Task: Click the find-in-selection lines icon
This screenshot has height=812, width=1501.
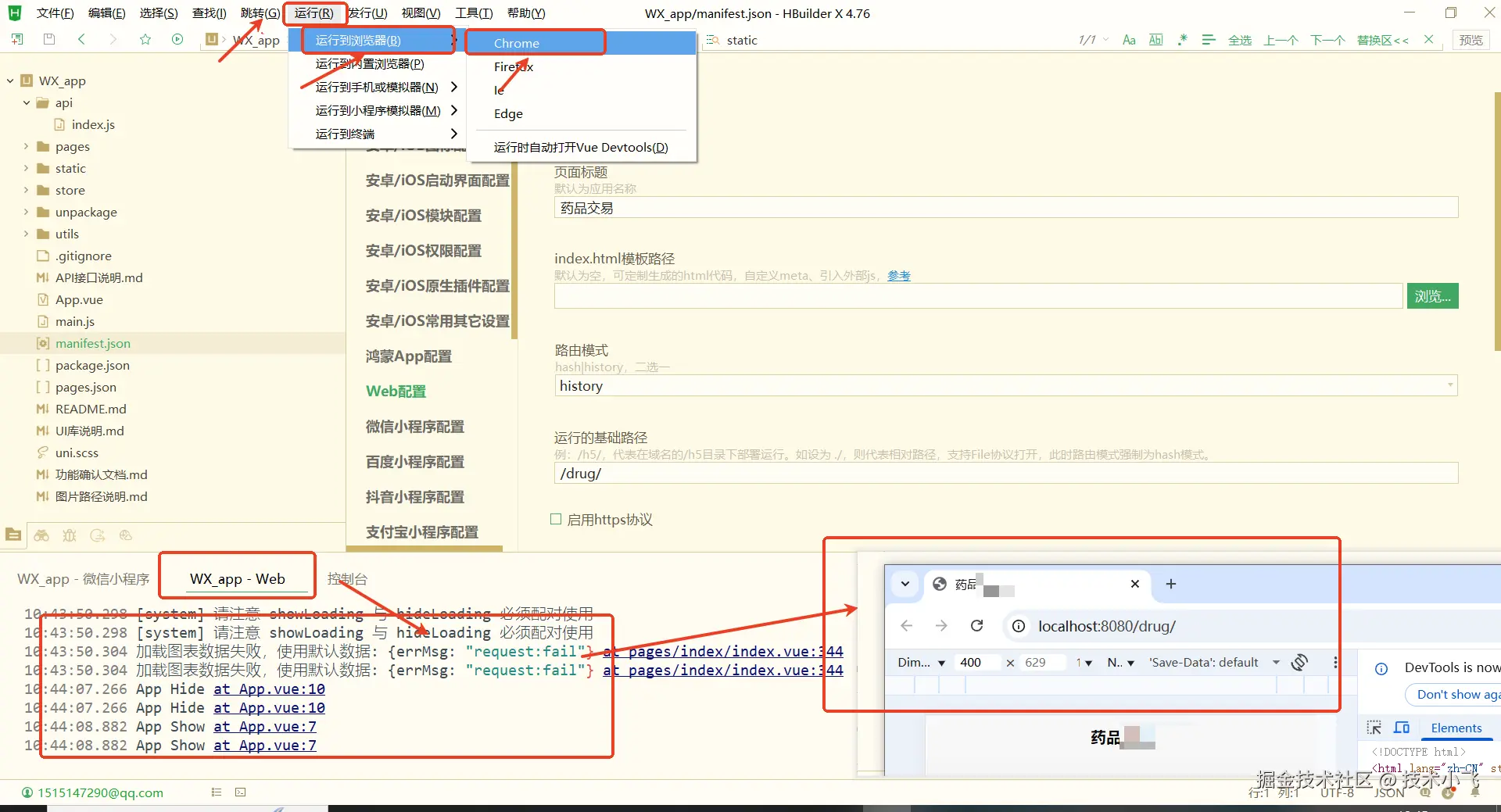Action: (1209, 40)
